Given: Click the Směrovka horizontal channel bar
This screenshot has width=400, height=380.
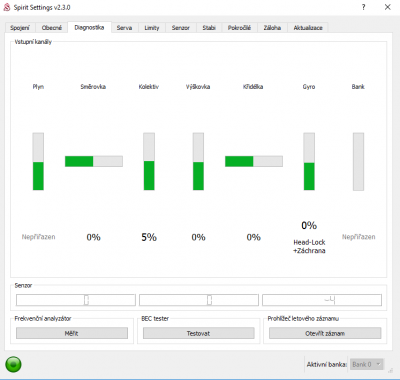Looking at the screenshot, I should click(94, 161).
